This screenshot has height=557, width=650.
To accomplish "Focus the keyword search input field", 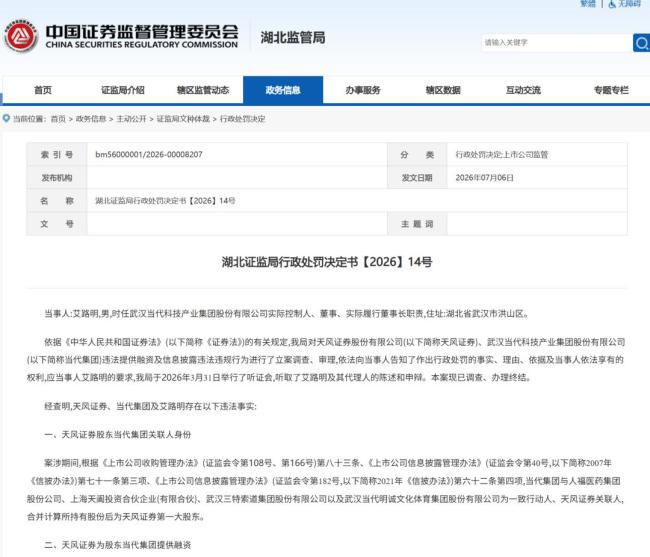I will click(557, 43).
